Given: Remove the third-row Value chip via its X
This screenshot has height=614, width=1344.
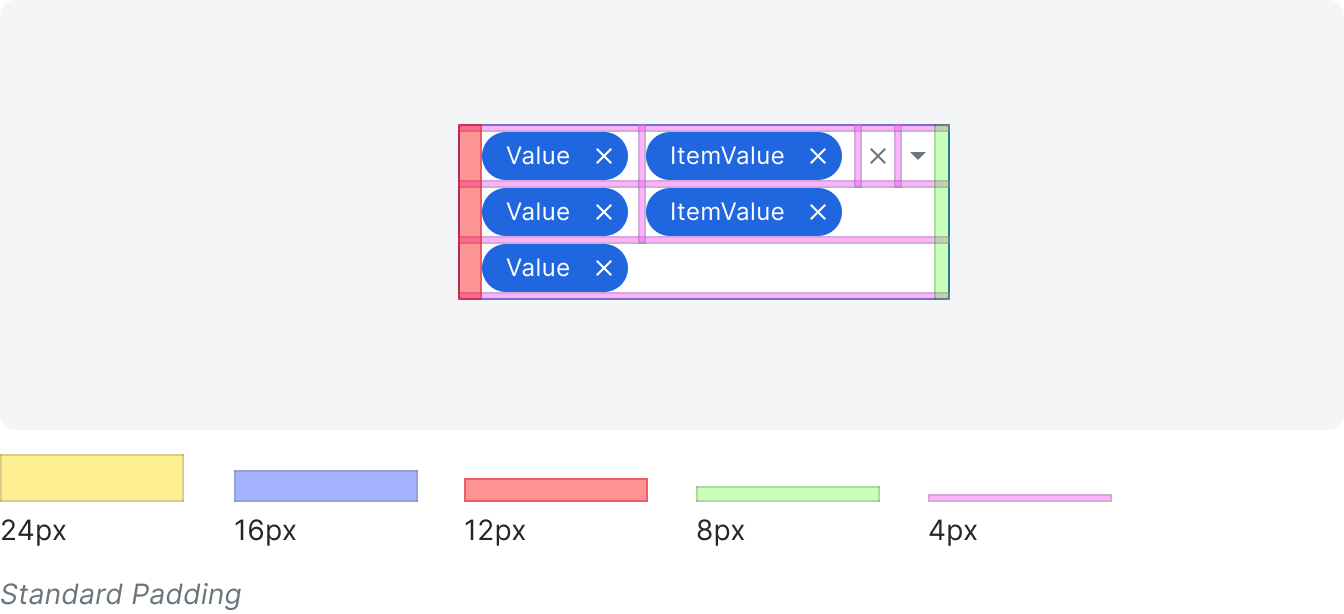Looking at the screenshot, I should tap(603, 268).
